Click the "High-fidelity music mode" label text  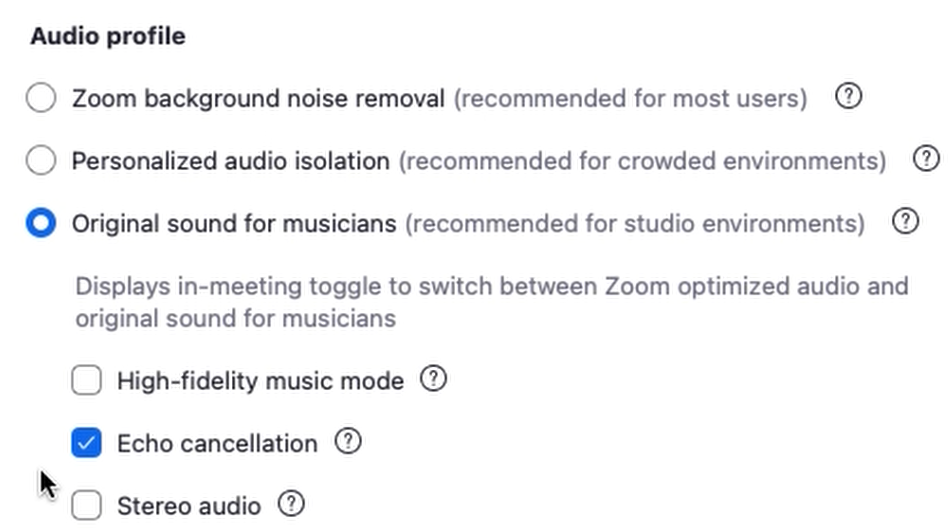click(x=260, y=381)
